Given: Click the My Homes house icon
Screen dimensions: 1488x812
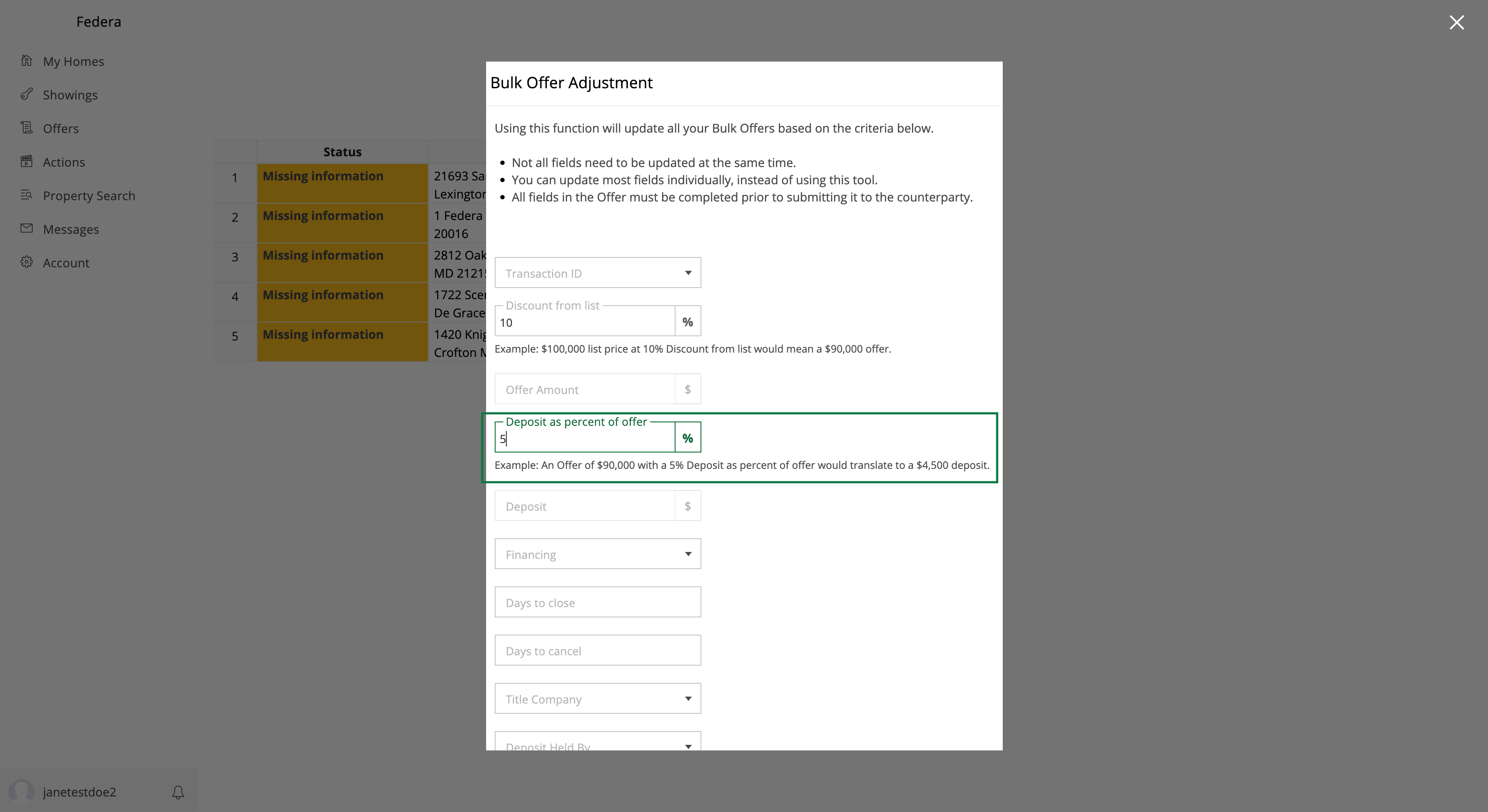Looking at the screenshot, I should click(x=27, y=61).
